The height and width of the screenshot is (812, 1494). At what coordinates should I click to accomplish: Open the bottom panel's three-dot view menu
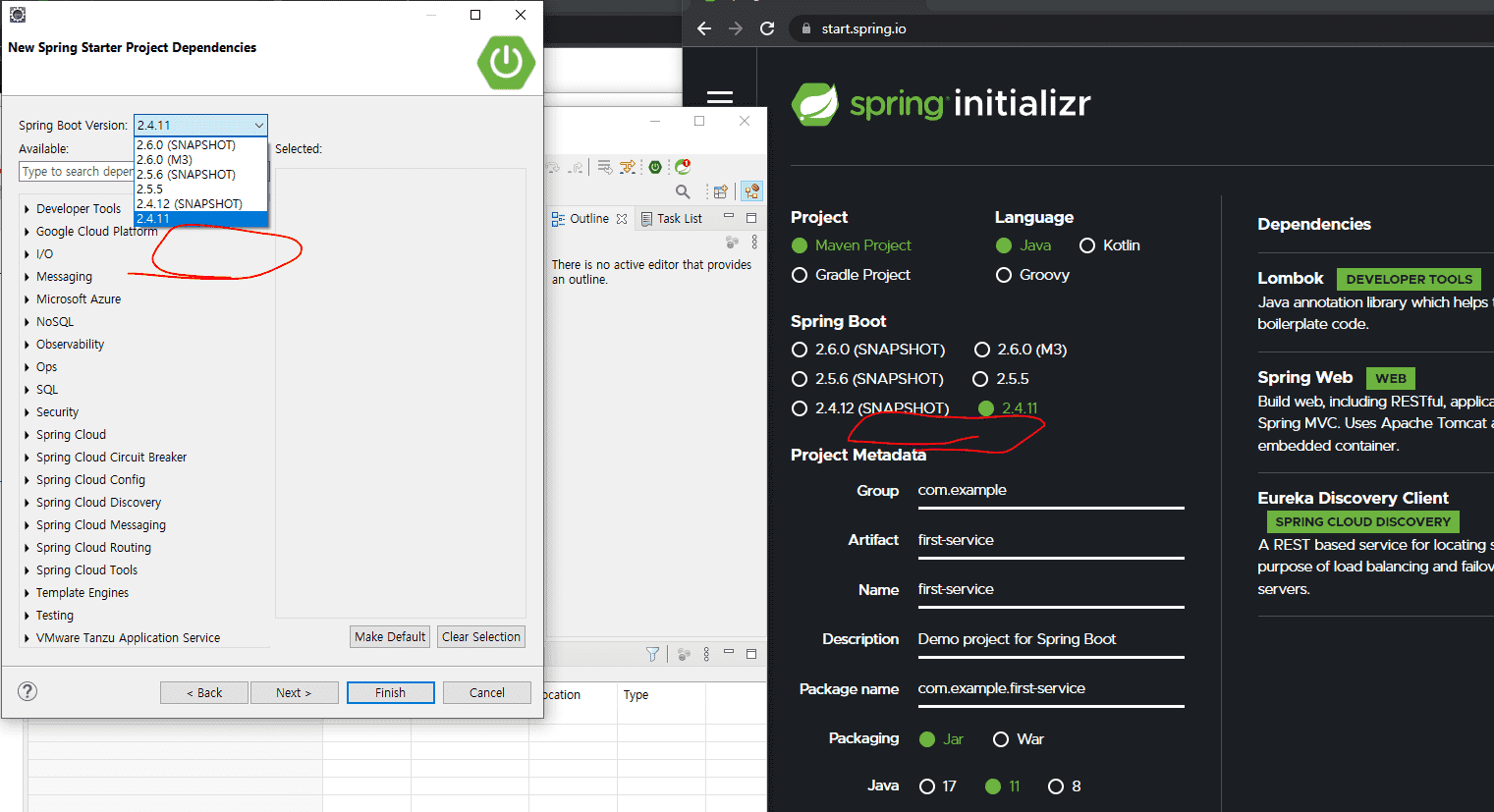706,654
